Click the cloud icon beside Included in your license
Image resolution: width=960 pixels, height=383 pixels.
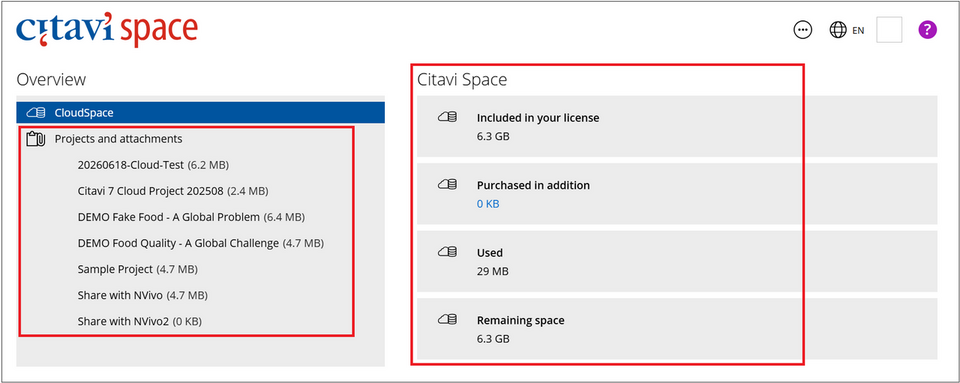coord(448,117)
